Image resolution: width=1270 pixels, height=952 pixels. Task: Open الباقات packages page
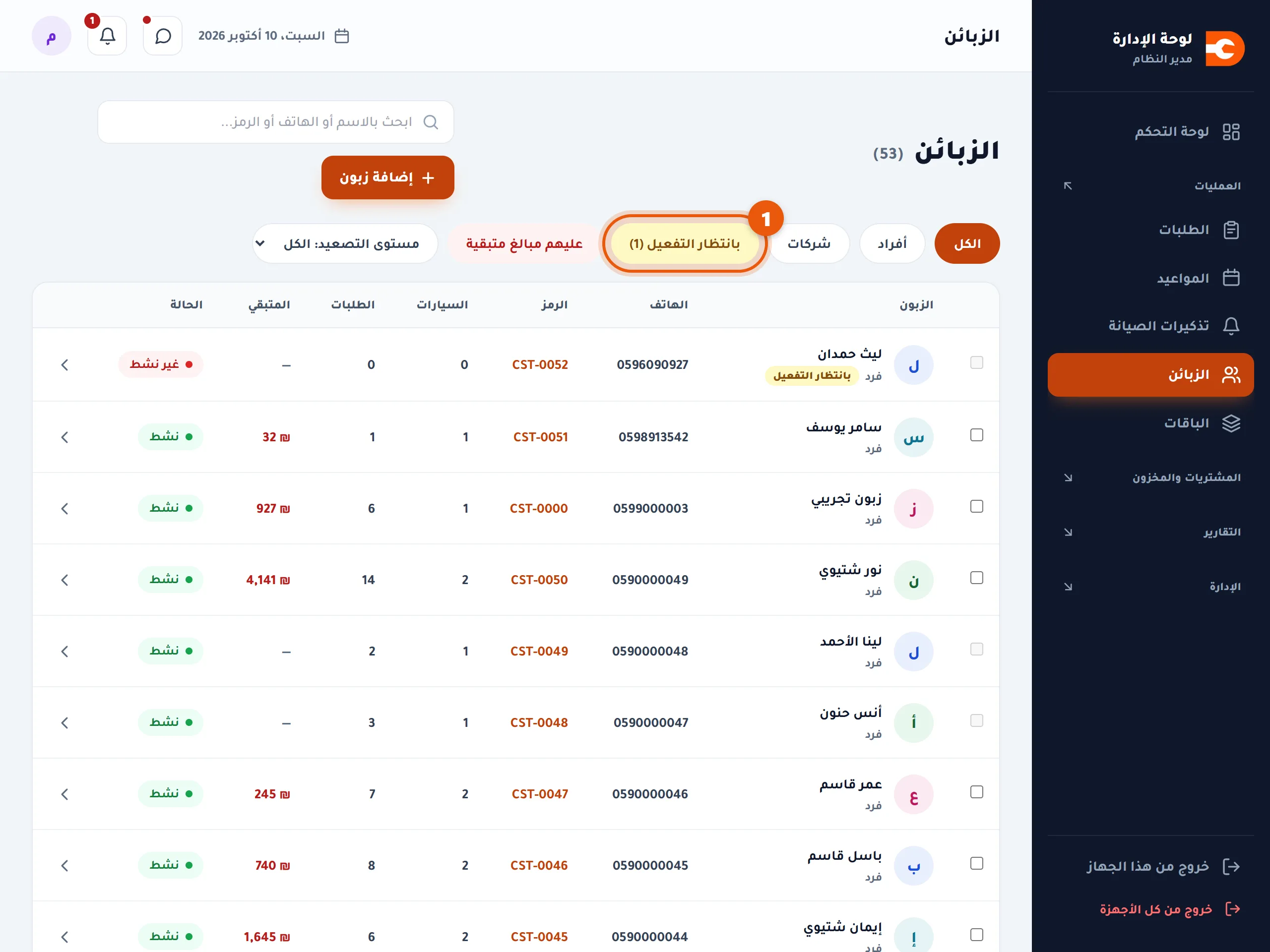[1150, 423]
